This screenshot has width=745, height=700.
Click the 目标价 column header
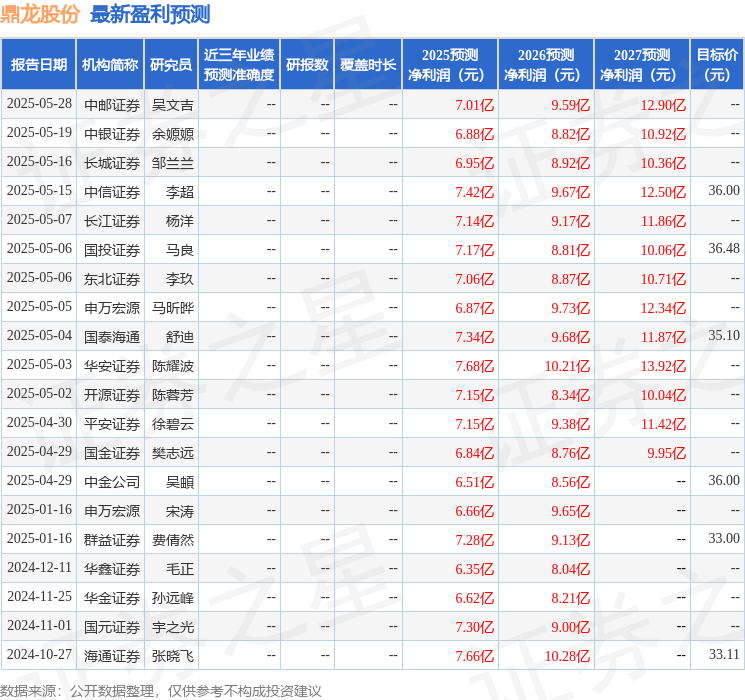point(717,64)
